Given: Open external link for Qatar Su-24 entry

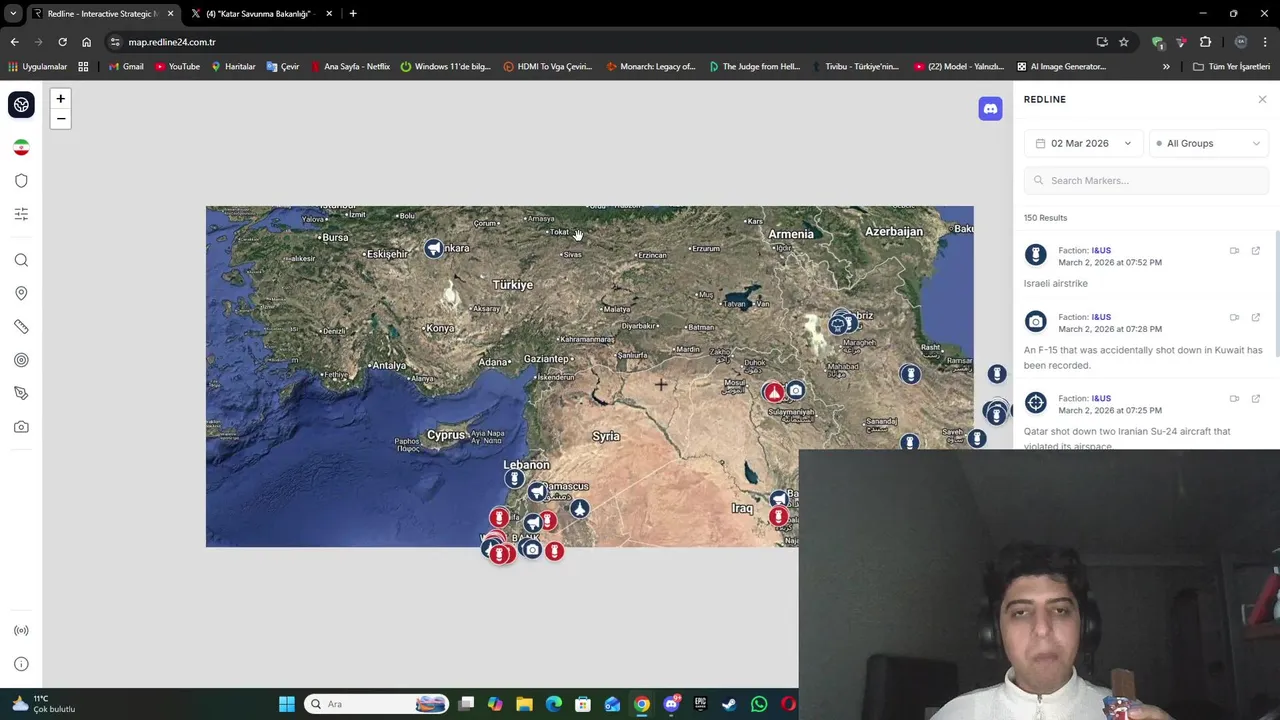Looking at the screenshot, I should (x=1256, y=399).
